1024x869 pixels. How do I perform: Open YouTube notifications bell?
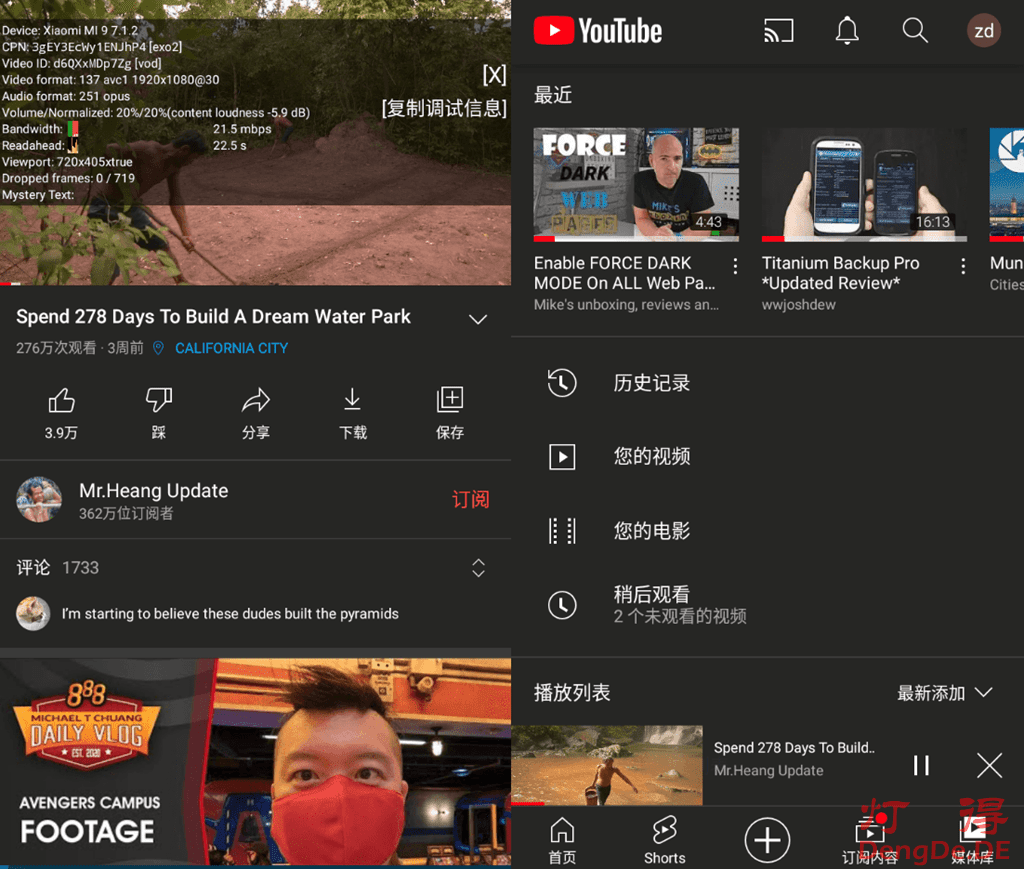pos(847,30)
